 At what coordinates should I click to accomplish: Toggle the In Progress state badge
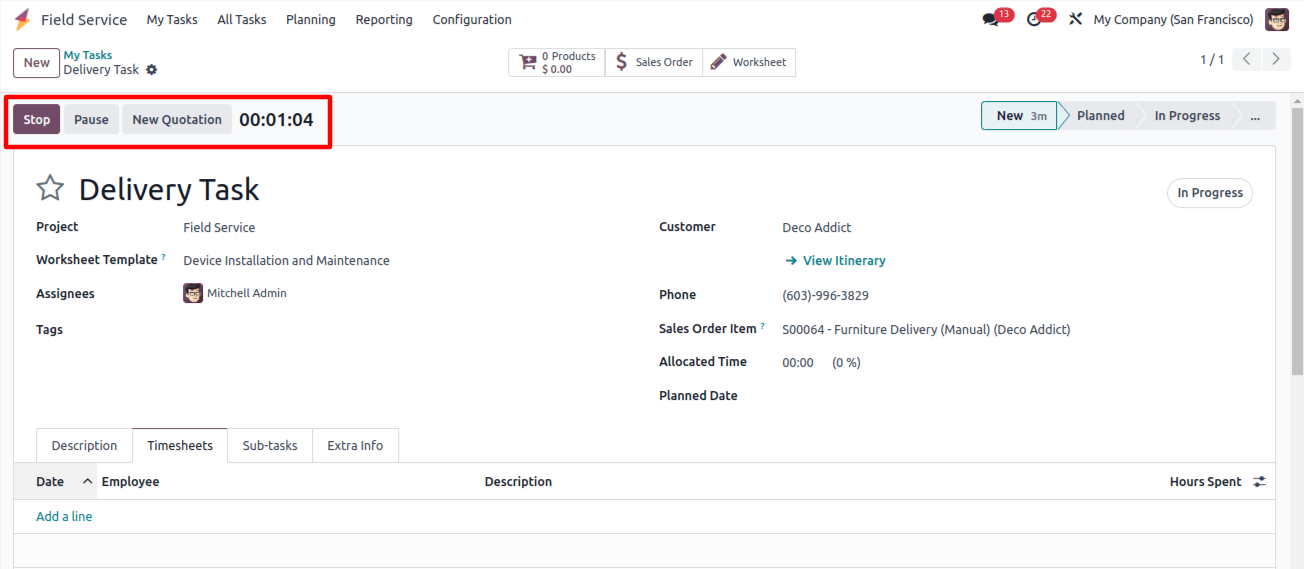point(1210,193)
